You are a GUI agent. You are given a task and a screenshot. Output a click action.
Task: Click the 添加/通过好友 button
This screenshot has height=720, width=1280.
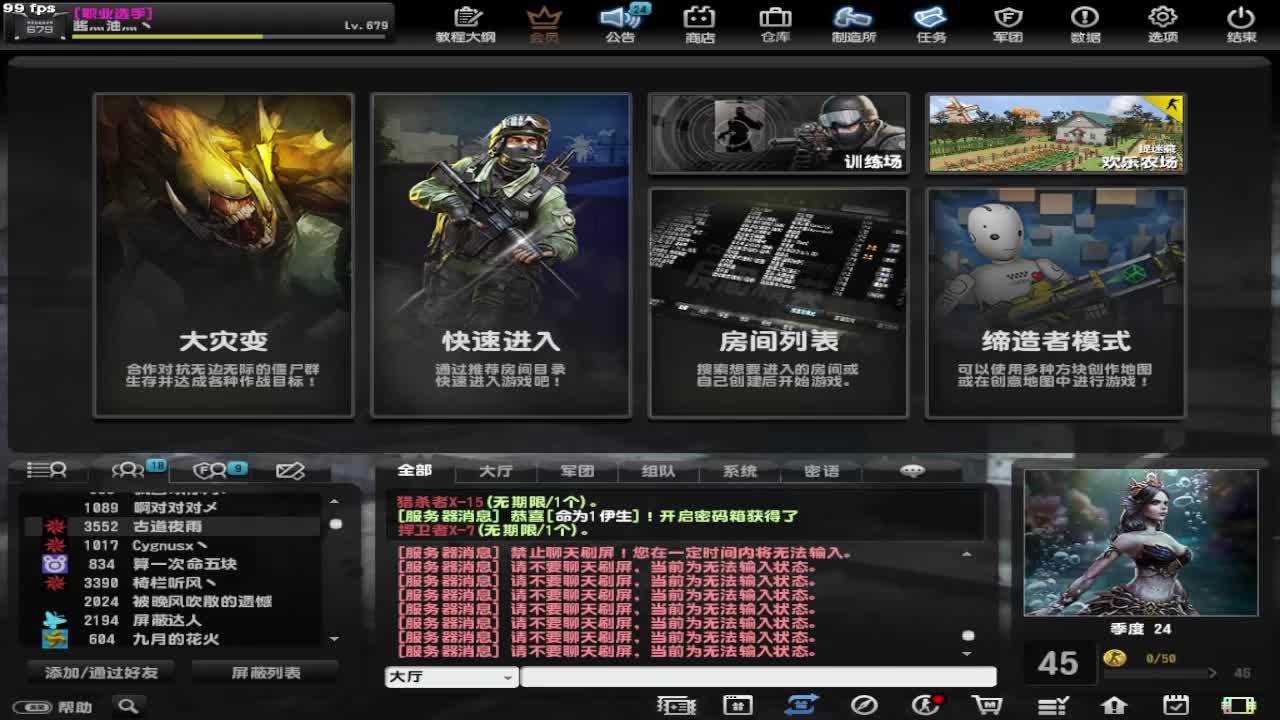coord(101,673)
